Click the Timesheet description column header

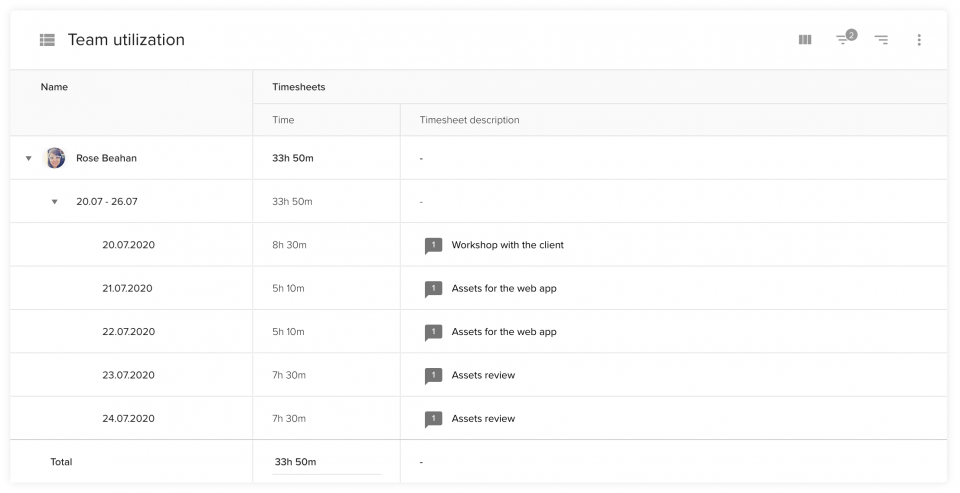(x=469, y=120)
